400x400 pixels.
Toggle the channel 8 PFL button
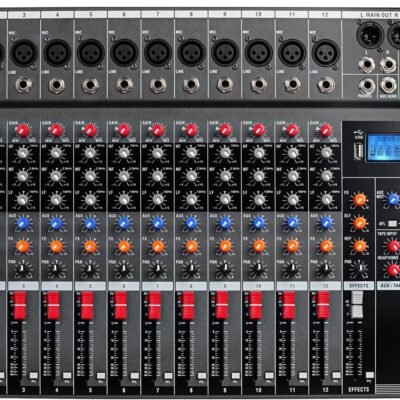click(x=202, y=376)
